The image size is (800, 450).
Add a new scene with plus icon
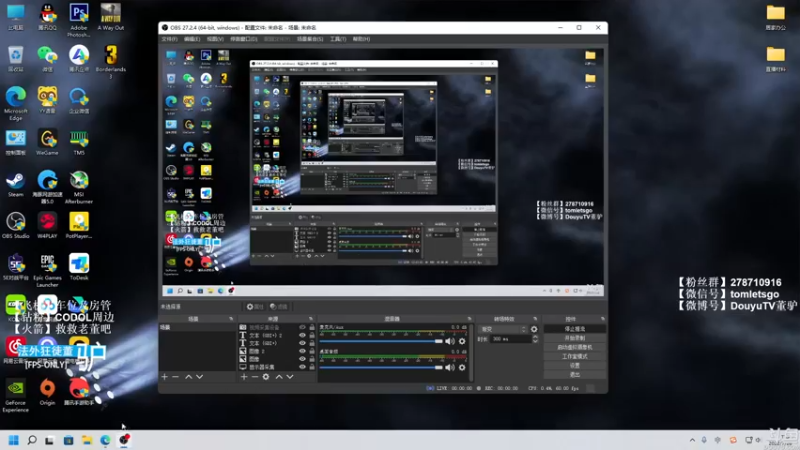164,377
